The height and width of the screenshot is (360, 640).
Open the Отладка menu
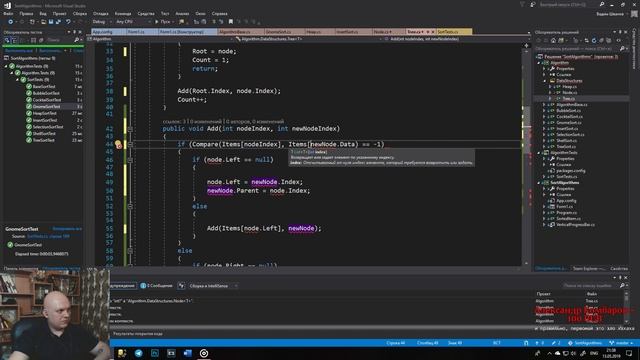[x=100, y=13]
